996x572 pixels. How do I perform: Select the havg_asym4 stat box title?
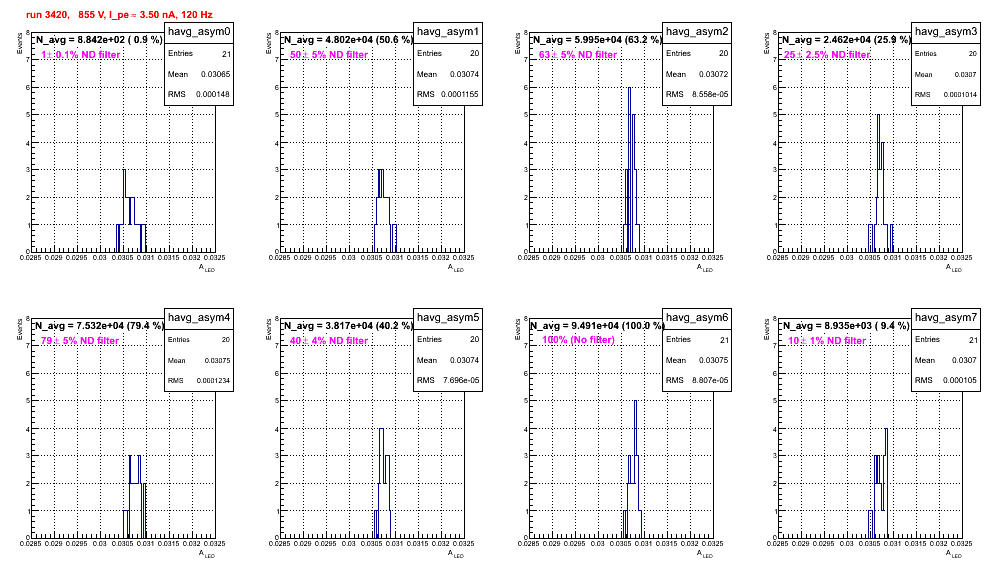coord(199,317)
